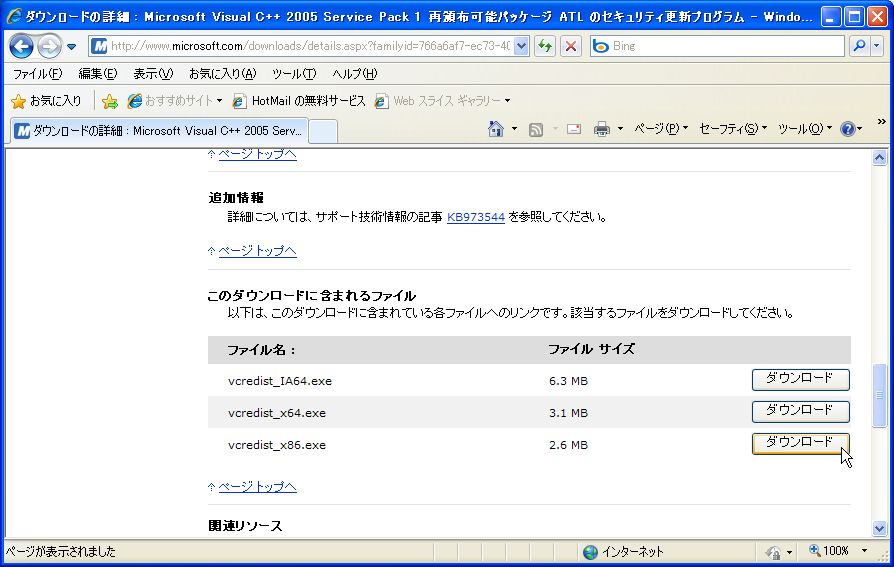Screen dimensions: 894x567
Task: Click the Read Mail envelope icon
Action: (x=574, y=129)
